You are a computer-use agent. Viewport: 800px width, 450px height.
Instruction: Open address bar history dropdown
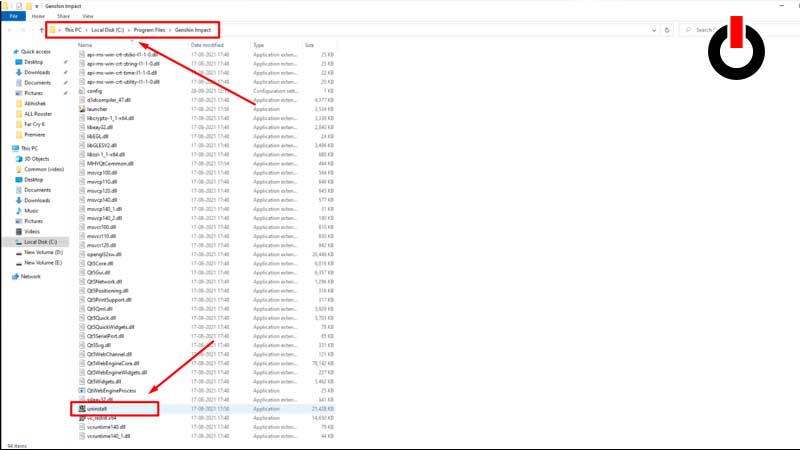point(654,30)
